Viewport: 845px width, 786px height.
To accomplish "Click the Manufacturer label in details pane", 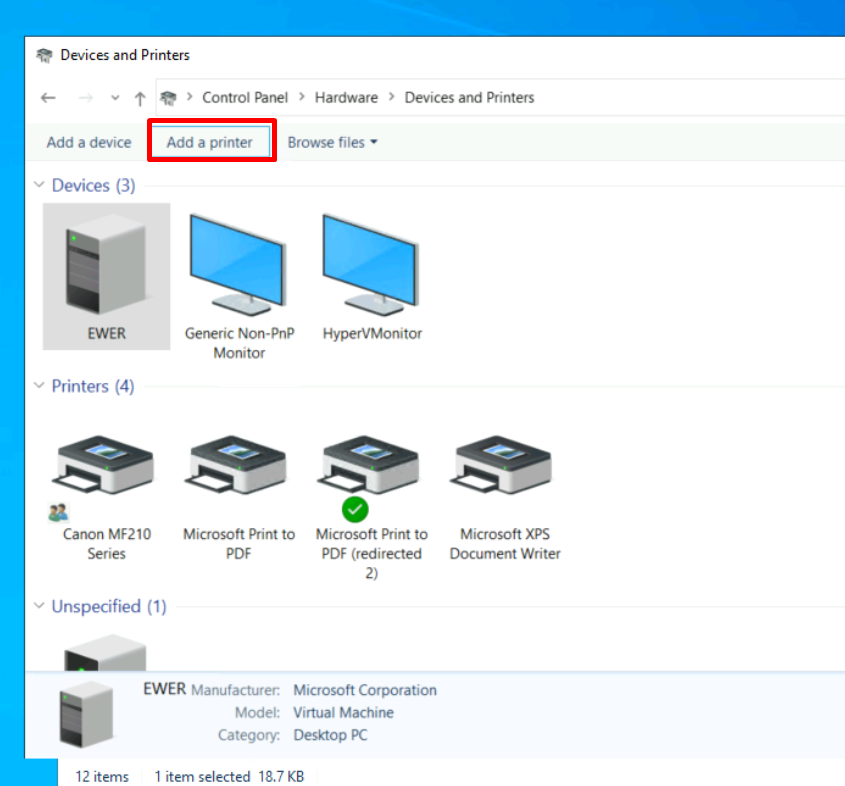I will click(236, 690).
